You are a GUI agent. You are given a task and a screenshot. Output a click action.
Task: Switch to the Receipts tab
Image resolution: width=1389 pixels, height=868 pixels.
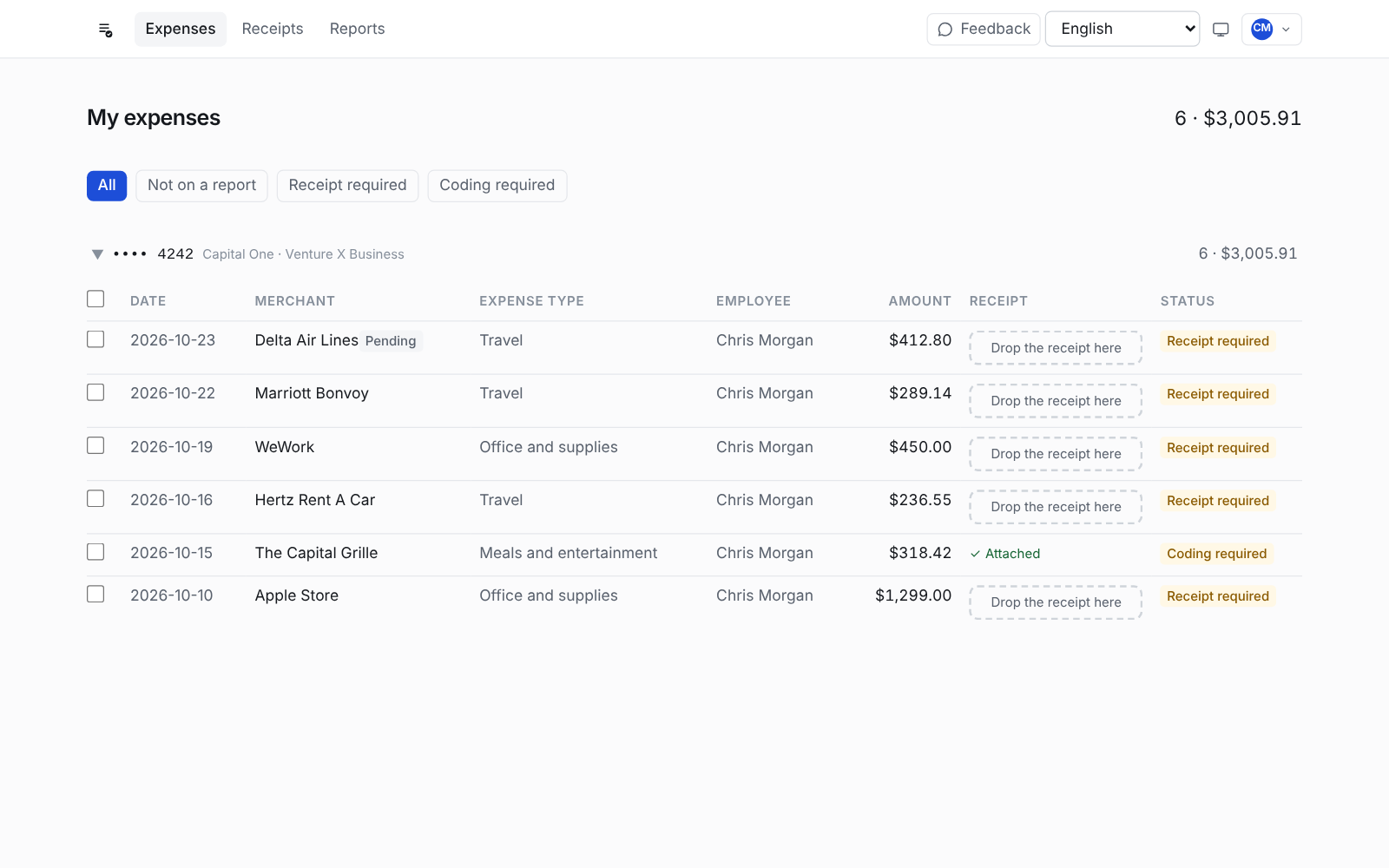(273, 29)
